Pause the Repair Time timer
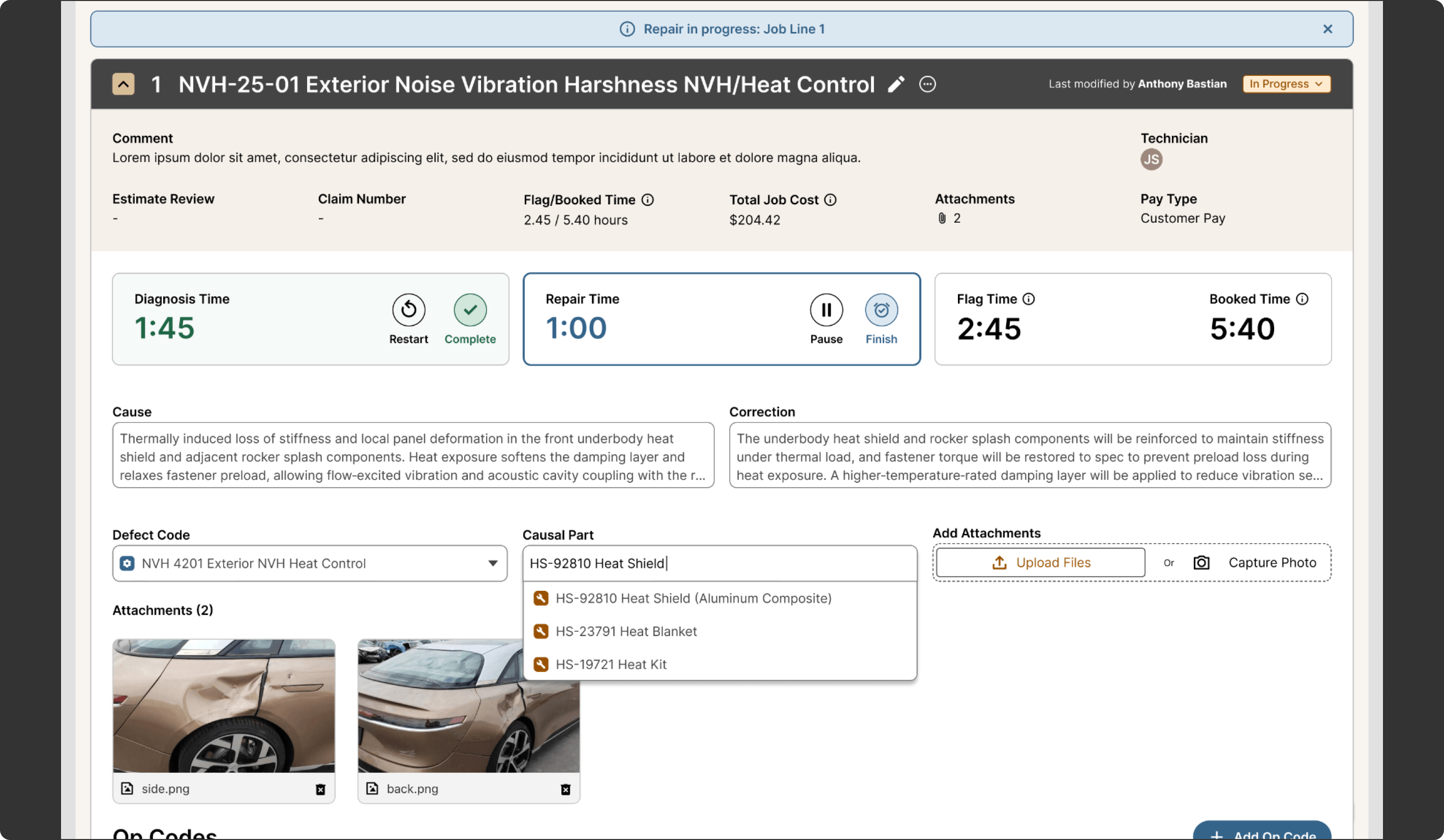 [x=826, y=310]
